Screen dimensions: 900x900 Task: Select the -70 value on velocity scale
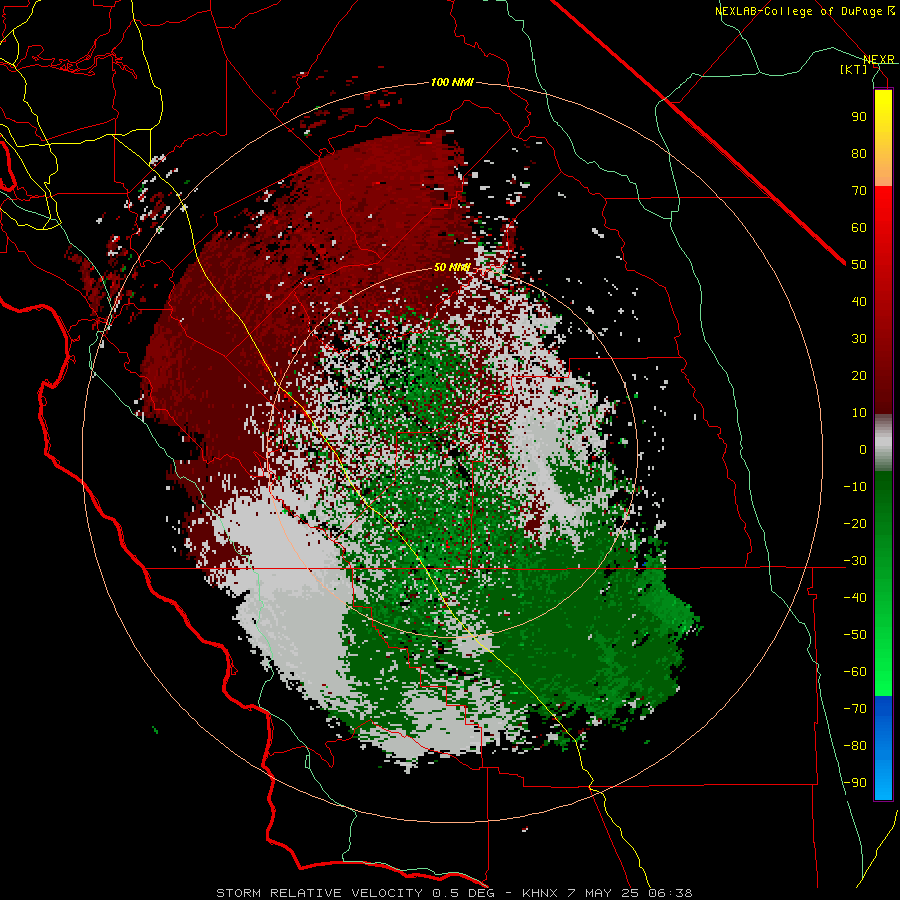point(855,709)
